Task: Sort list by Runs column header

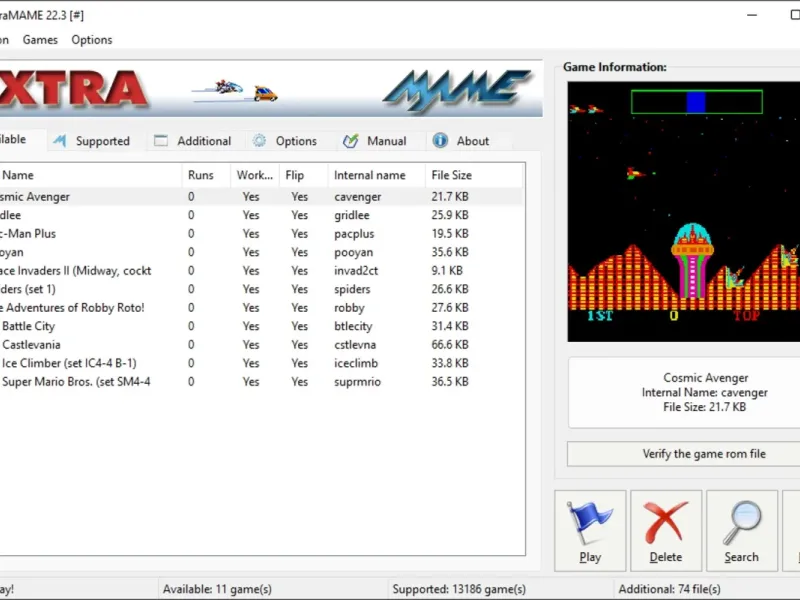Action: [206, 175]
